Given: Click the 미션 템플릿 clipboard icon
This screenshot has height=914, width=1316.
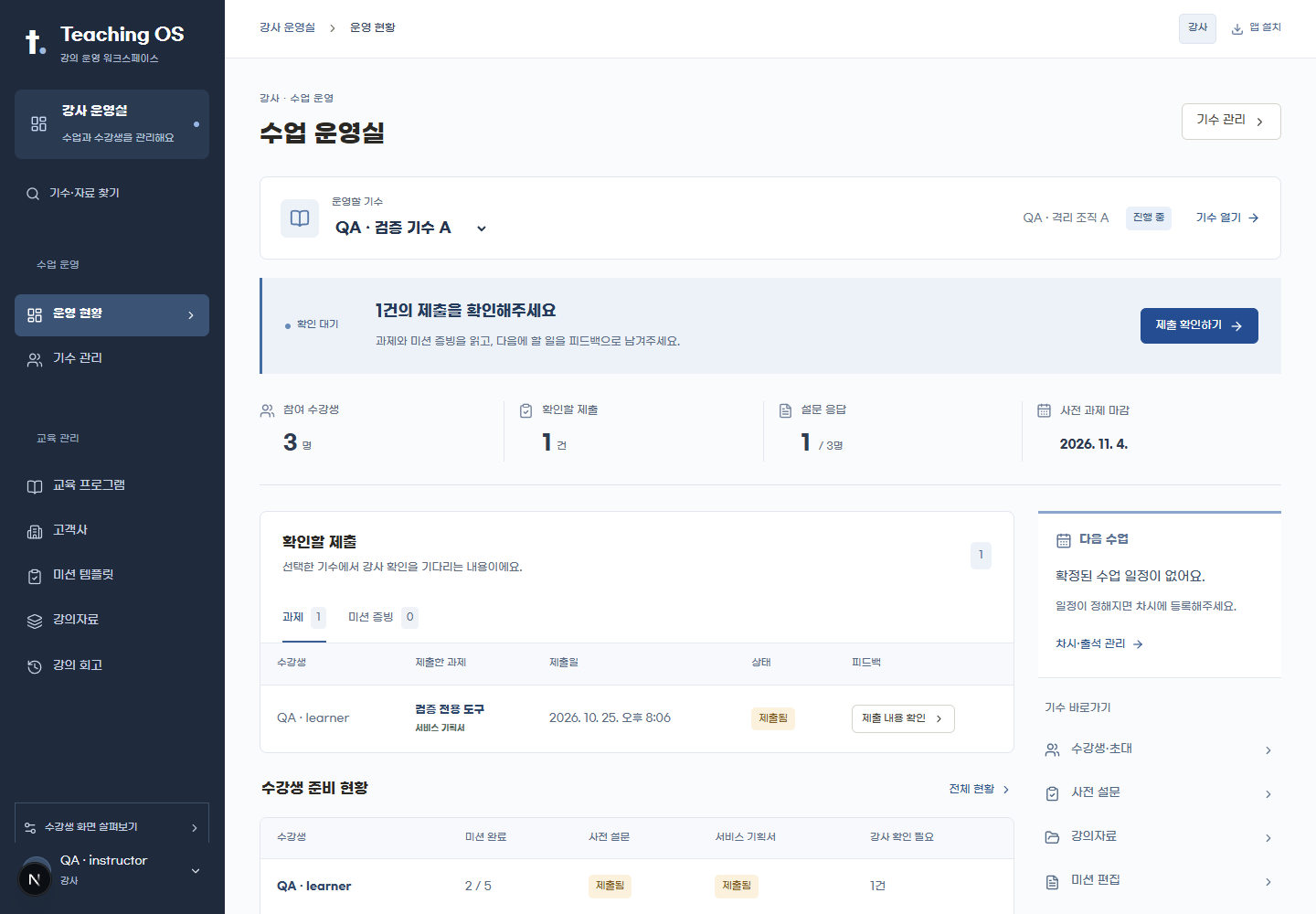Looking at the screenshot, I should point(35,576).
